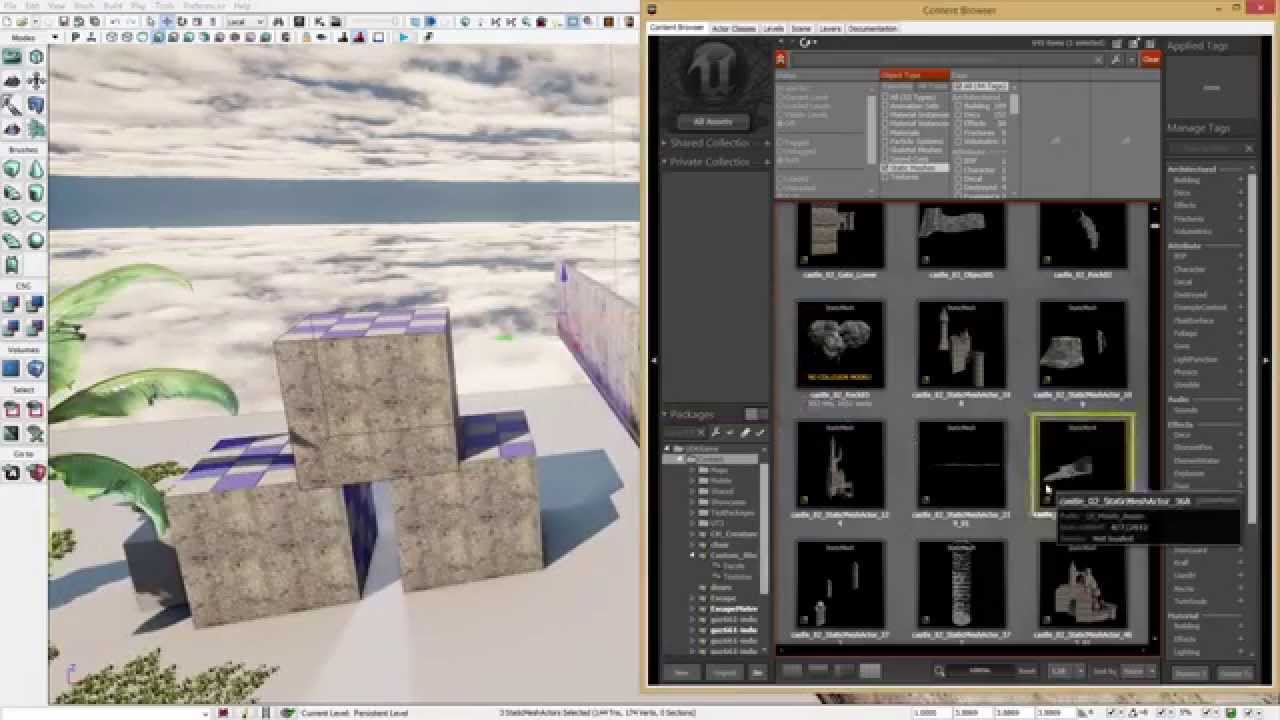Create a Cone builder brush
The height and width of the screenshot is (720, 1280).
36,168
